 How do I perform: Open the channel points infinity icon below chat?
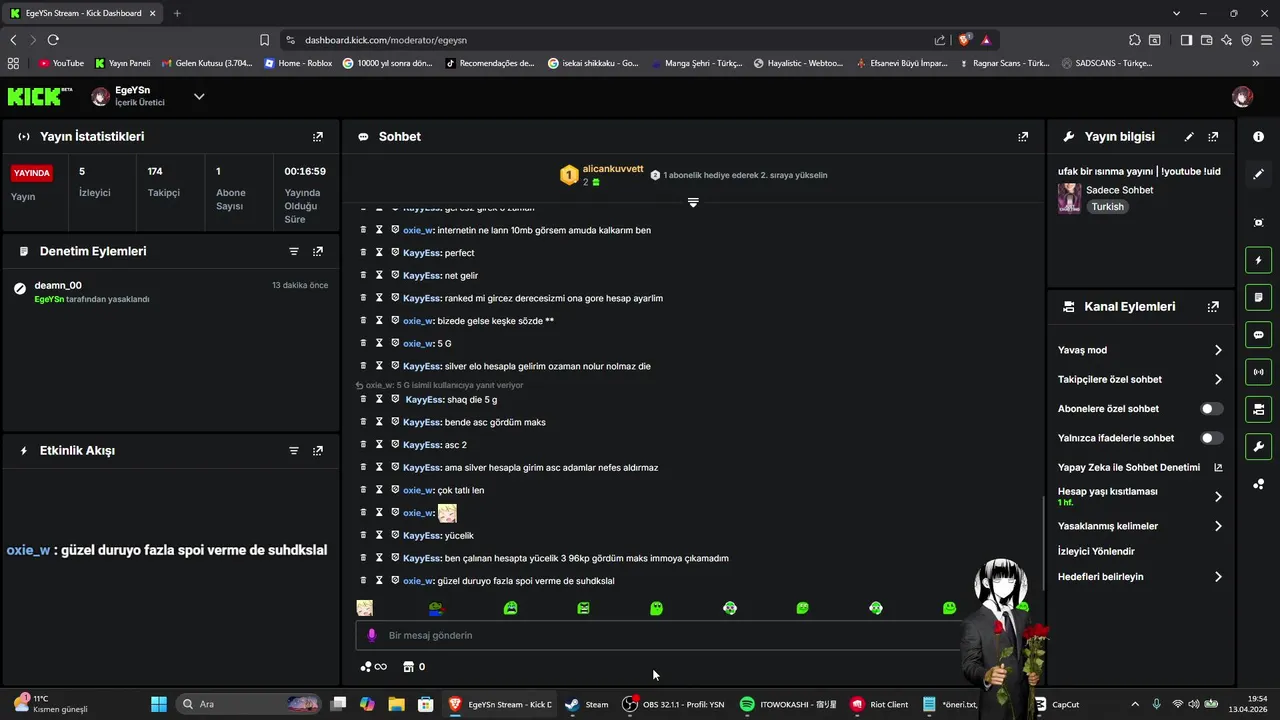point(374,667)
